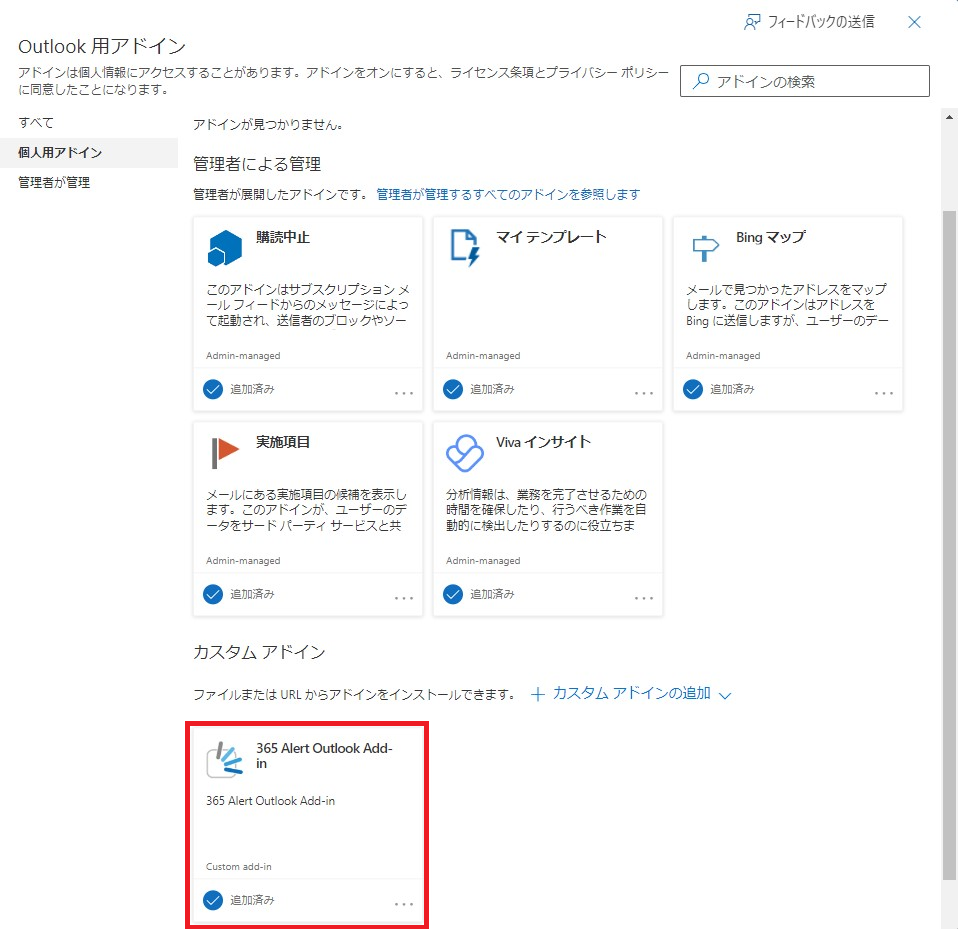Click the Bing マップ signpost icon
Screen dimensions: 958x929
click(704, 247)
